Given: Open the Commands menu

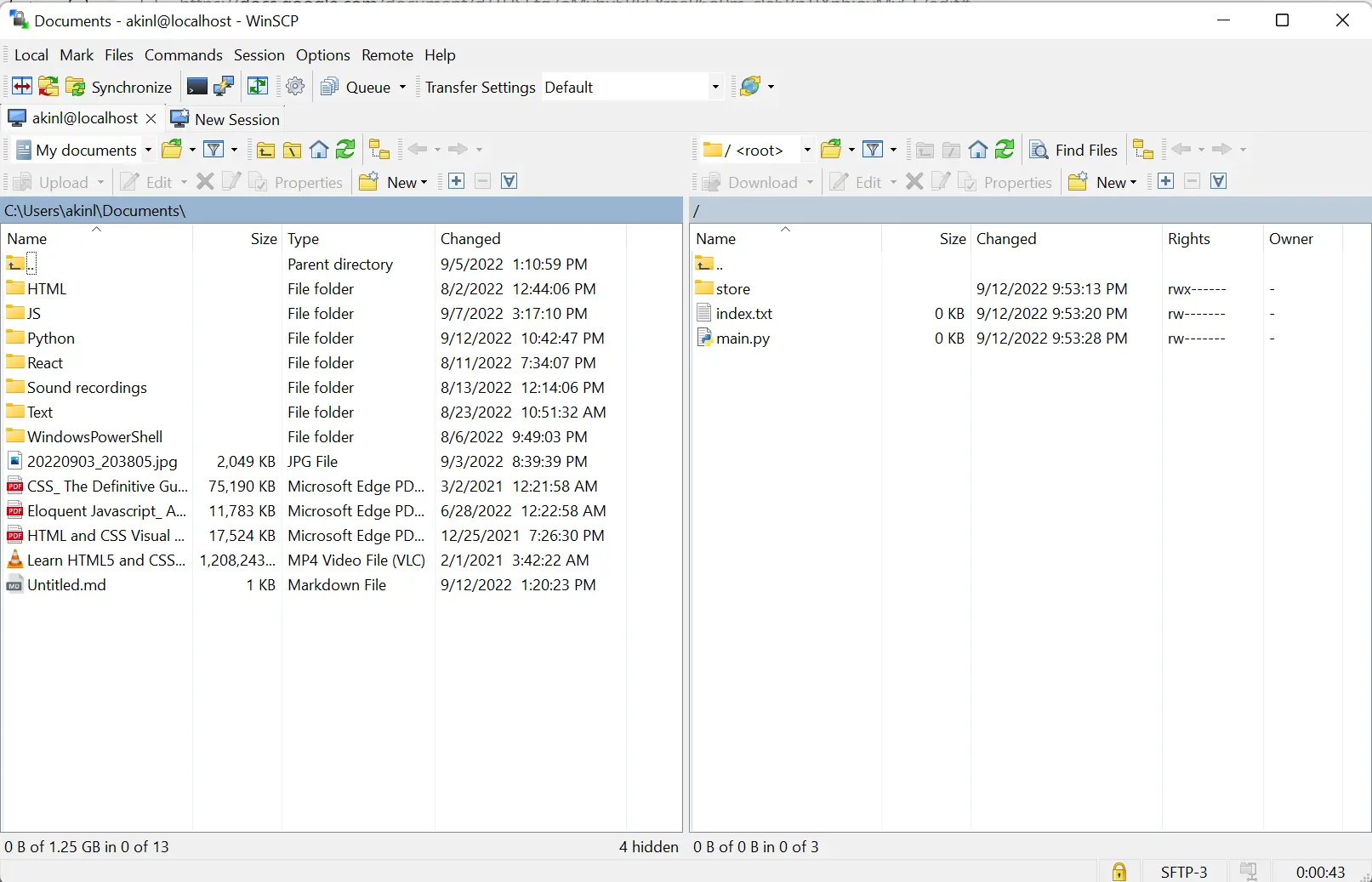Looking at the screenshot, I should tap(184, 55).
